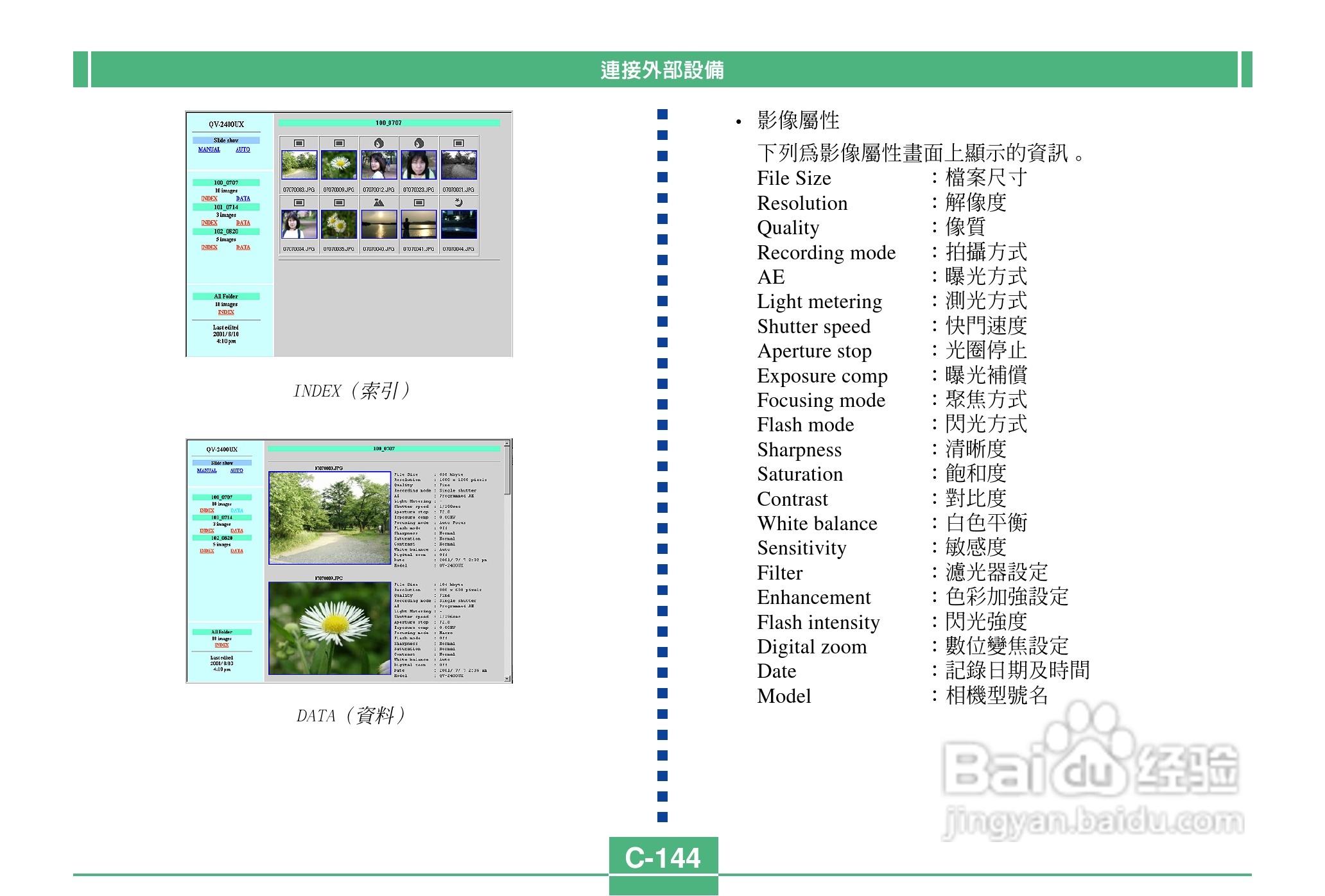Click the forest path photo in DATA screen

pyautogui.click(x=329, y=517)
